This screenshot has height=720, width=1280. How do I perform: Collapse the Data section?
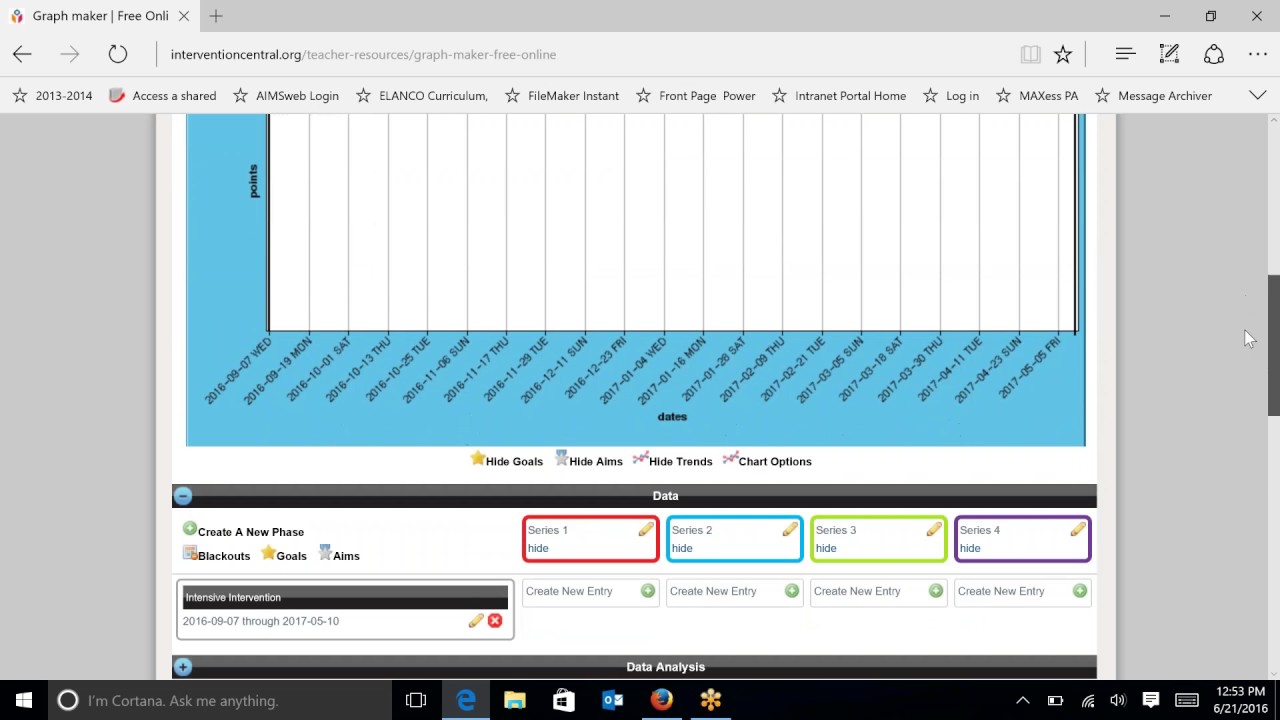pos(183,495)
